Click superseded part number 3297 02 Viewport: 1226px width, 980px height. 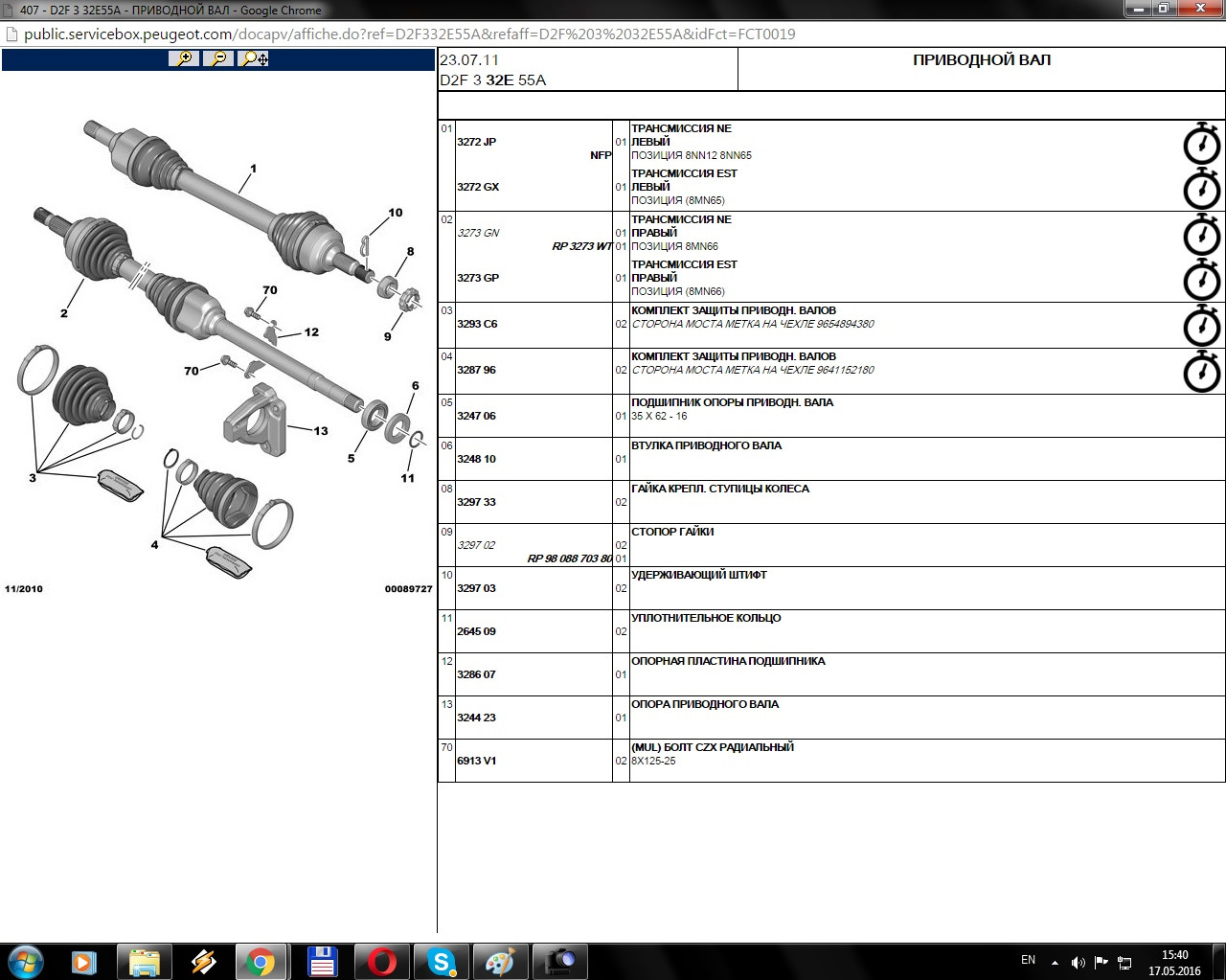click(x=476, y=545)
